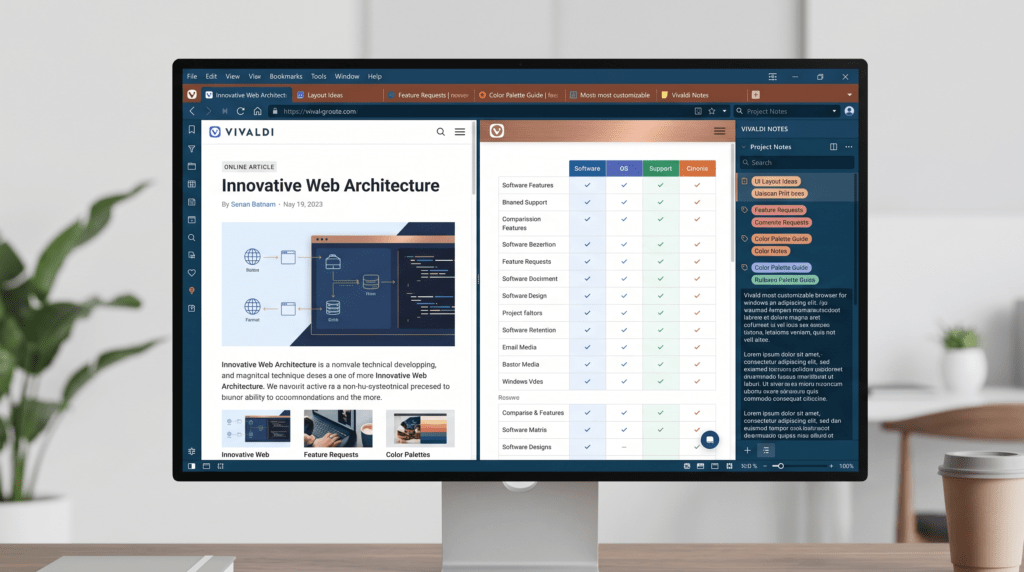Viewport: 1024px width, 572px height.
Task: Toggle list view button beside add note
Action: coord(766,451)
